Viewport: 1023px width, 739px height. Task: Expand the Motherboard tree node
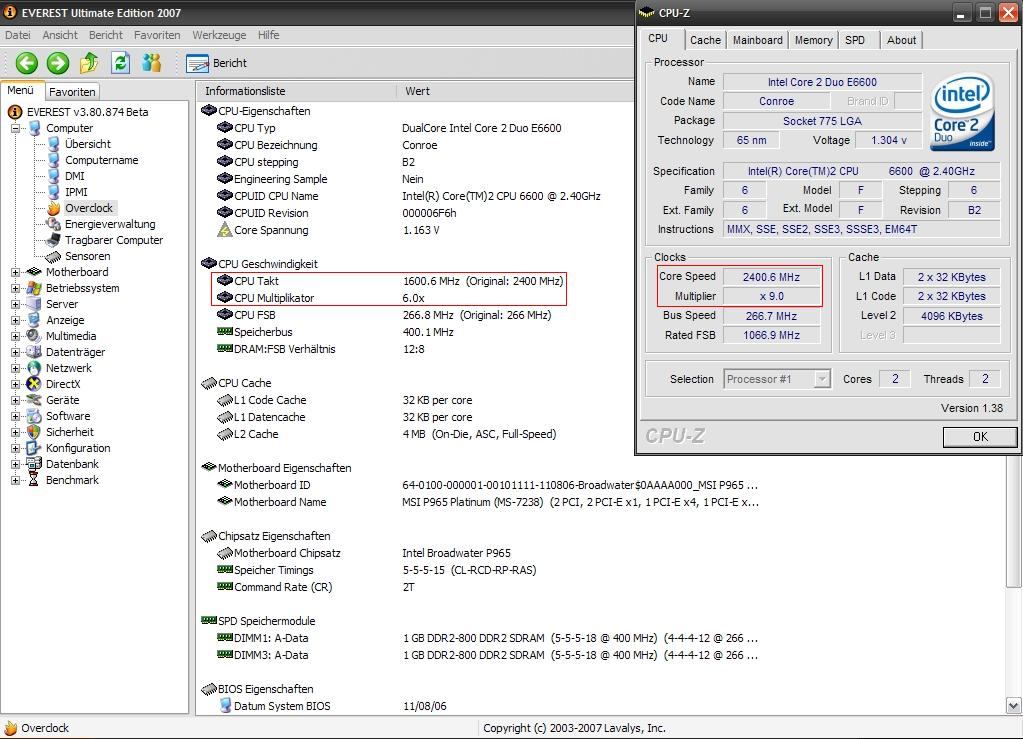coord(15,272)
